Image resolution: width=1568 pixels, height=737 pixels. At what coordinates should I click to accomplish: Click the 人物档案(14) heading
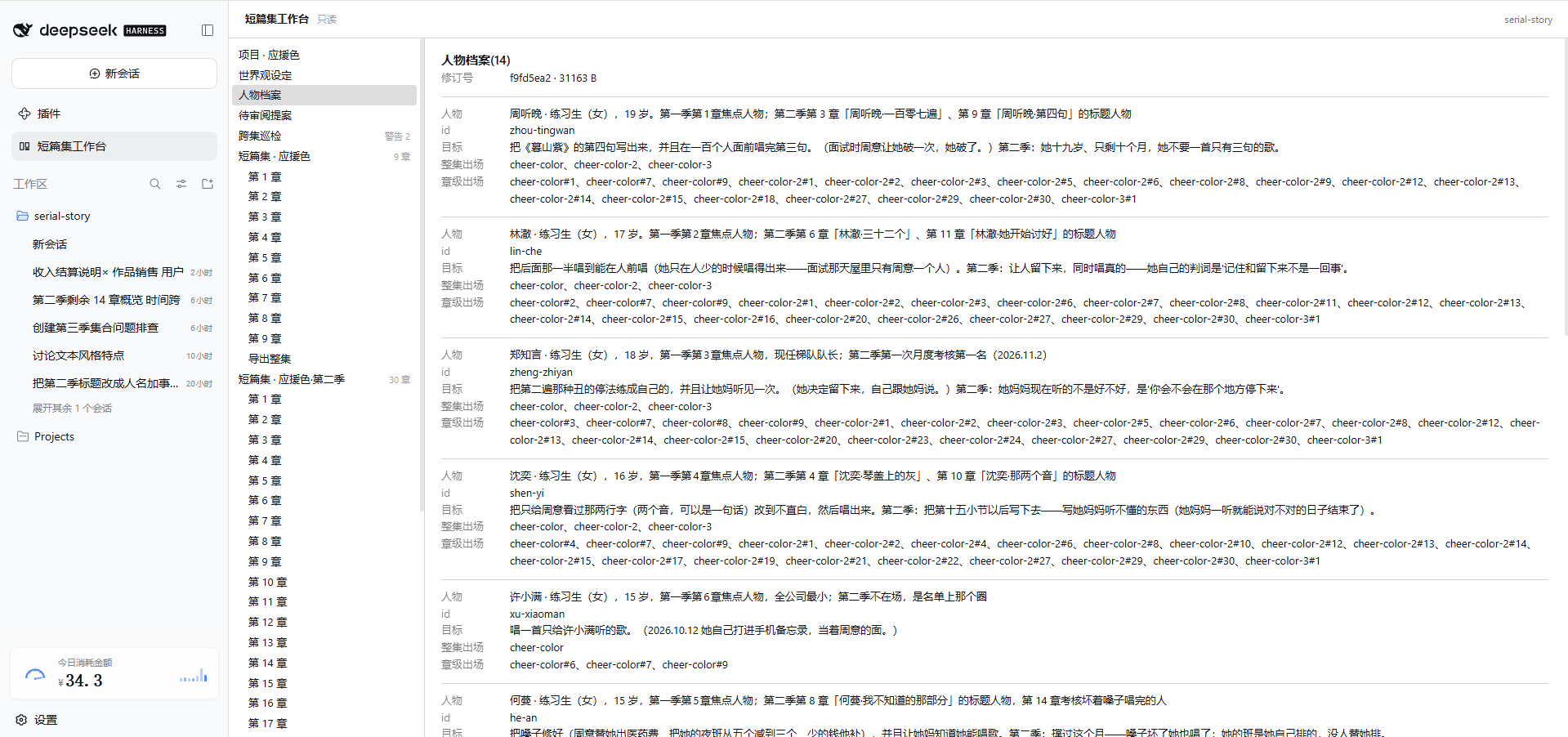pos(476,60)
